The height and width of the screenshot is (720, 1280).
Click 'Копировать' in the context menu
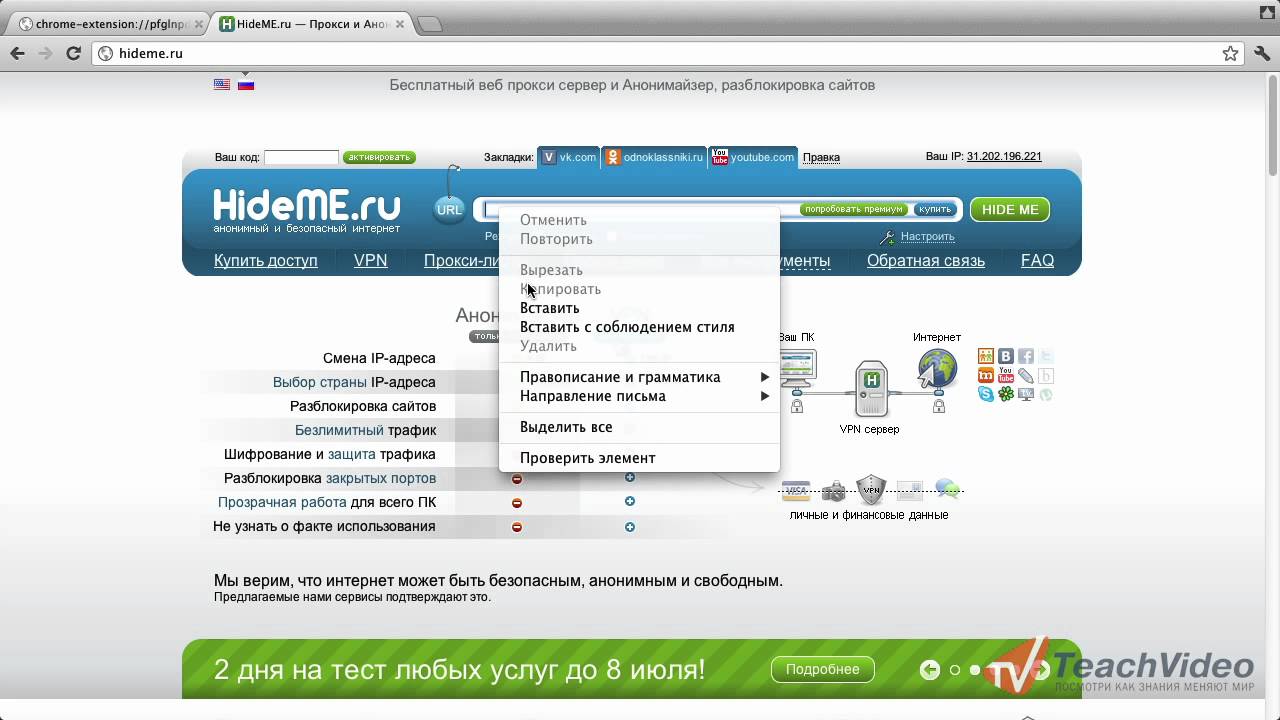(639, 289)
